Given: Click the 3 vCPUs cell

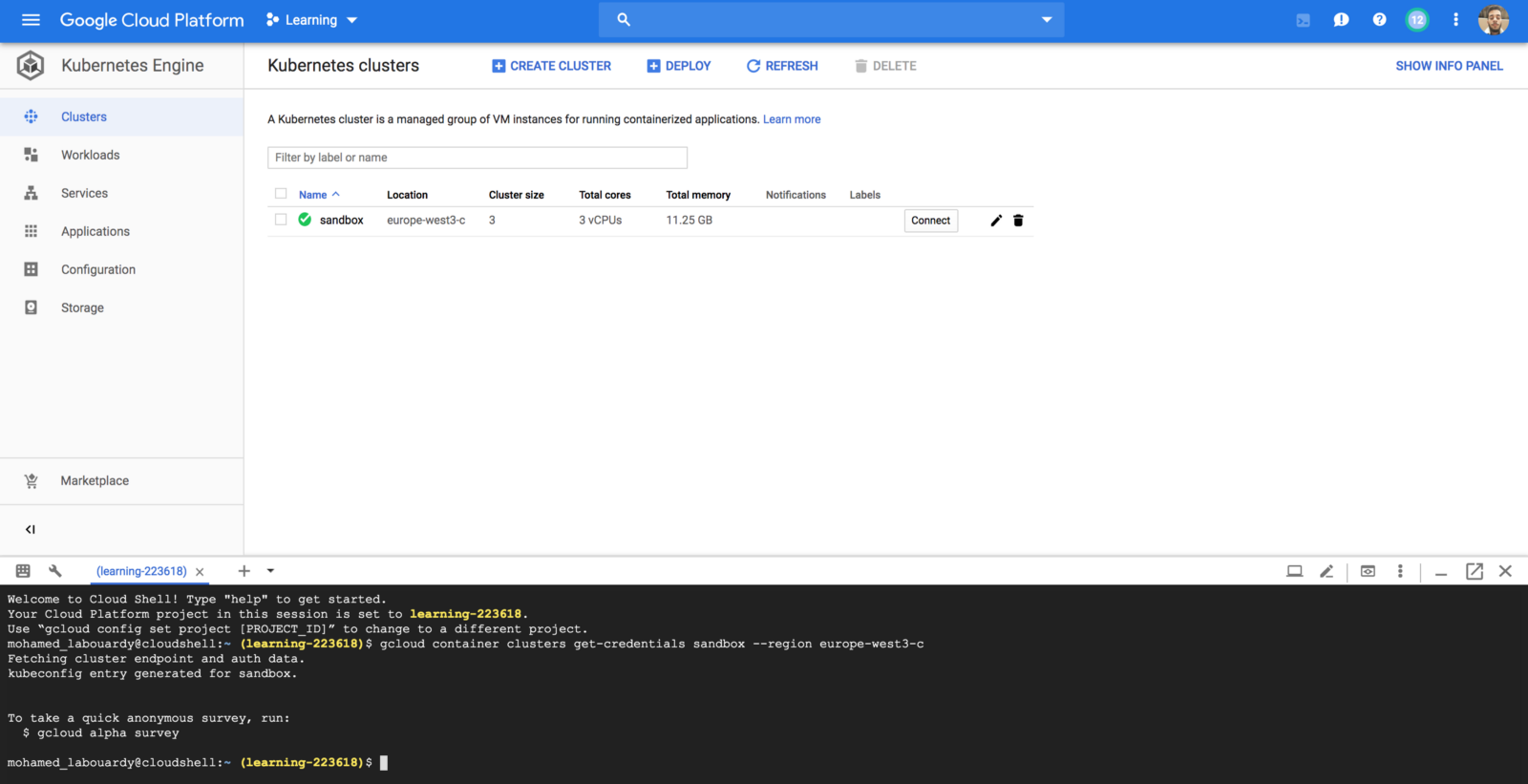Looking at the screenshot, I should coord(600,220).
